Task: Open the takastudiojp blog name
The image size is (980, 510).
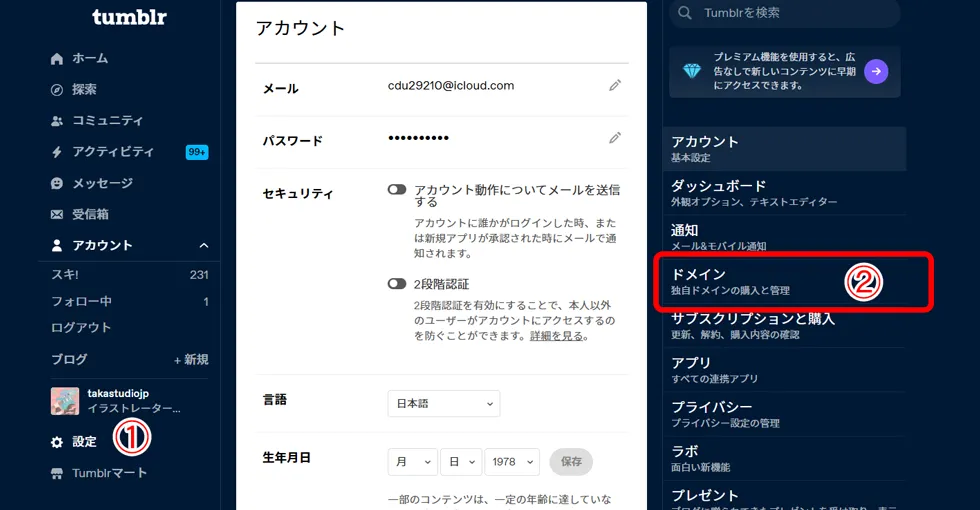Action: pyautogui.click(x=118, y=394)
